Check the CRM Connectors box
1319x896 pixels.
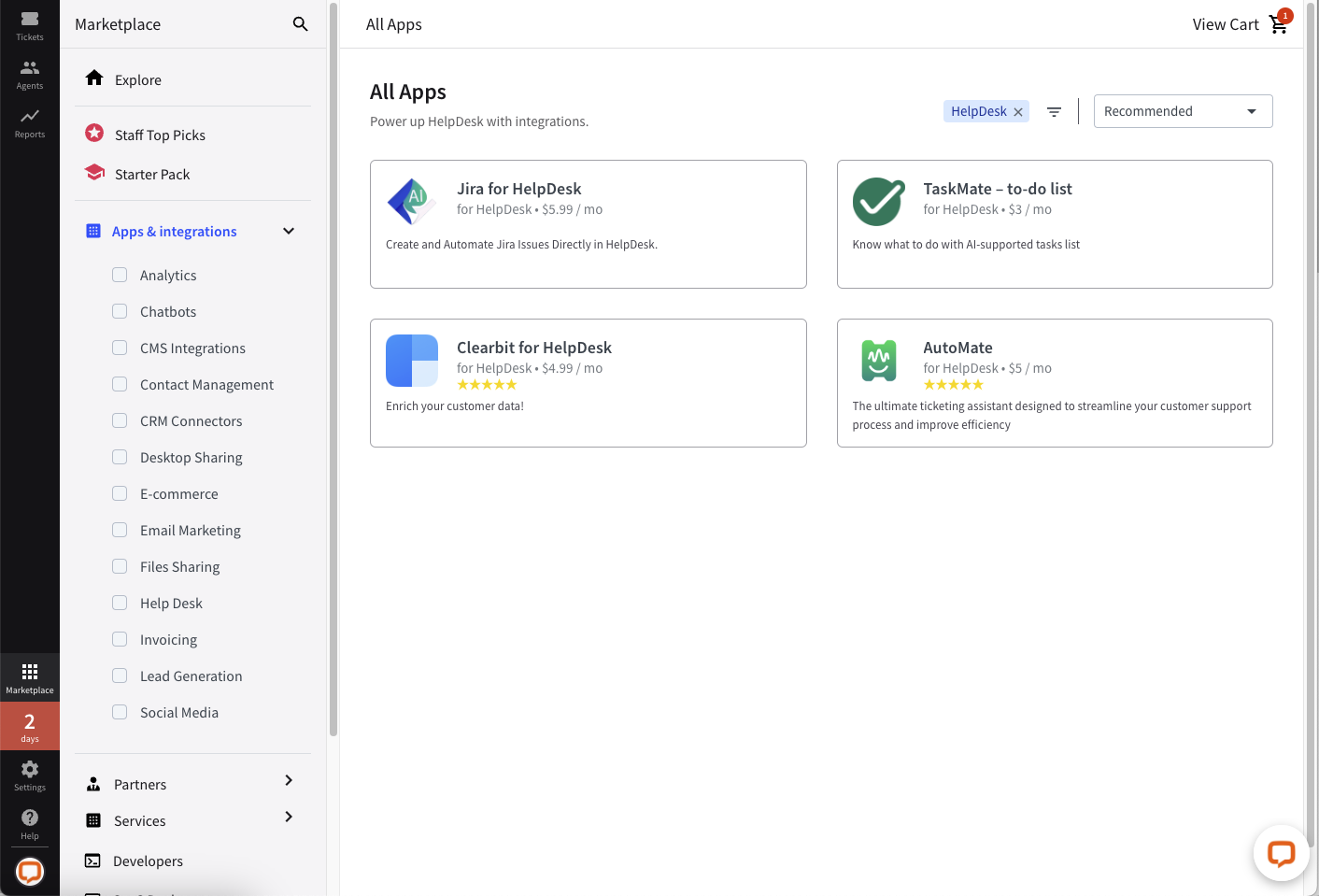120,420
